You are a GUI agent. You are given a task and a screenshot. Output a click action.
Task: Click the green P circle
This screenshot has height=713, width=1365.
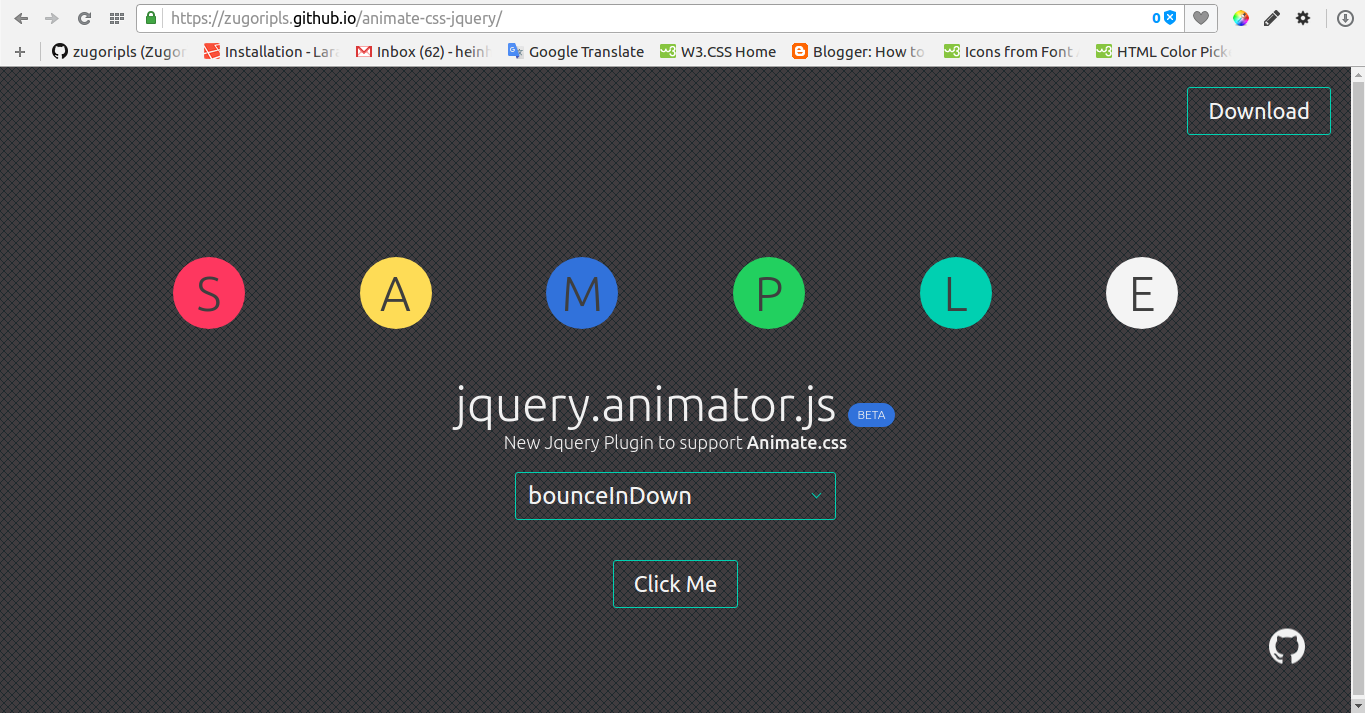tap(769, 293)
